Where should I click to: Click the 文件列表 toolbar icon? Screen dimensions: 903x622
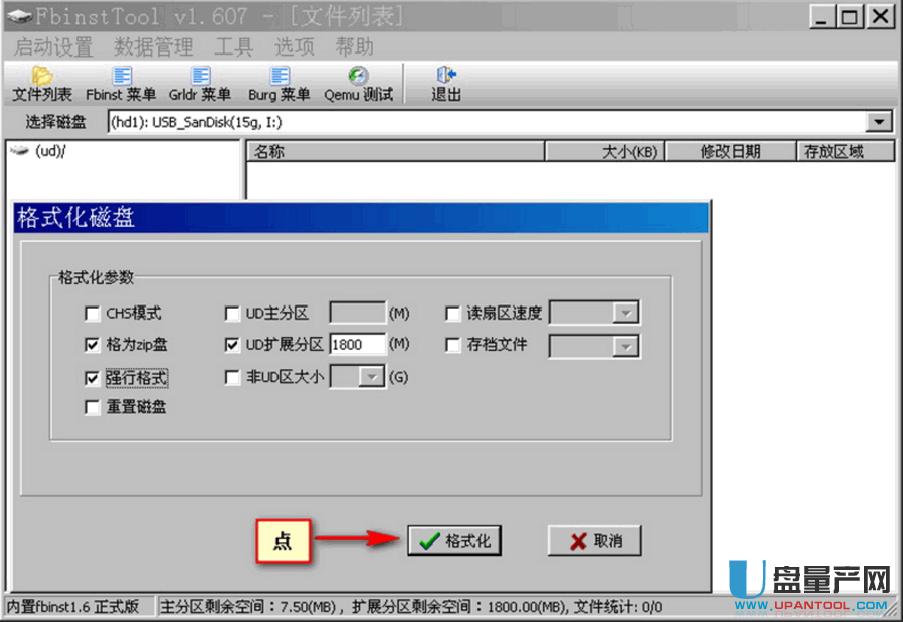(42, 84)
